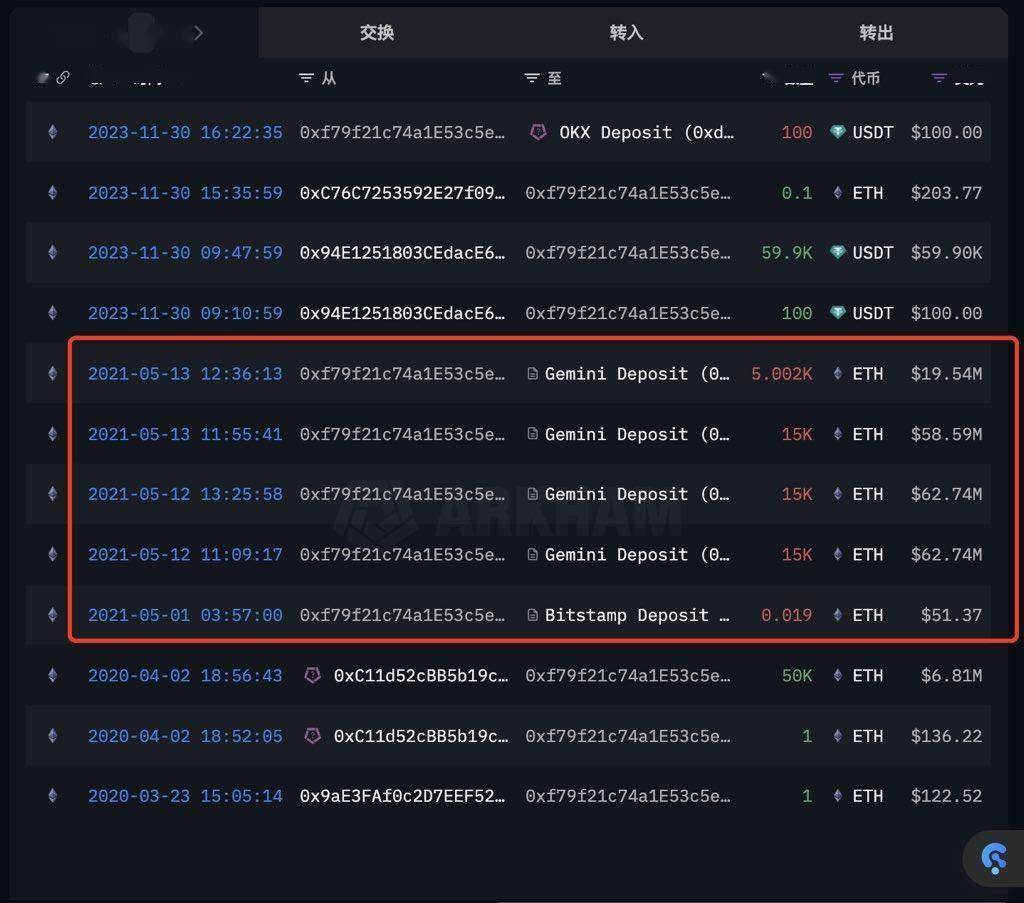Click the link icon in header

coord(63,78)
